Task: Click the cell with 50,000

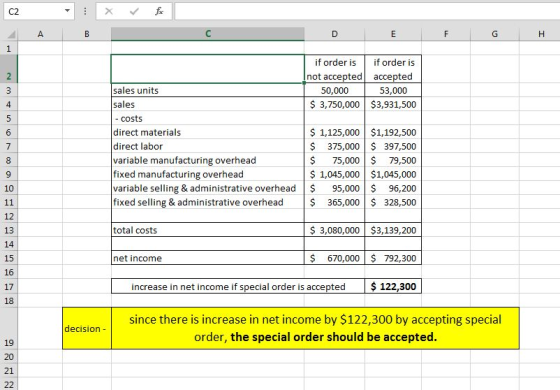Action: tap(334, 90)
